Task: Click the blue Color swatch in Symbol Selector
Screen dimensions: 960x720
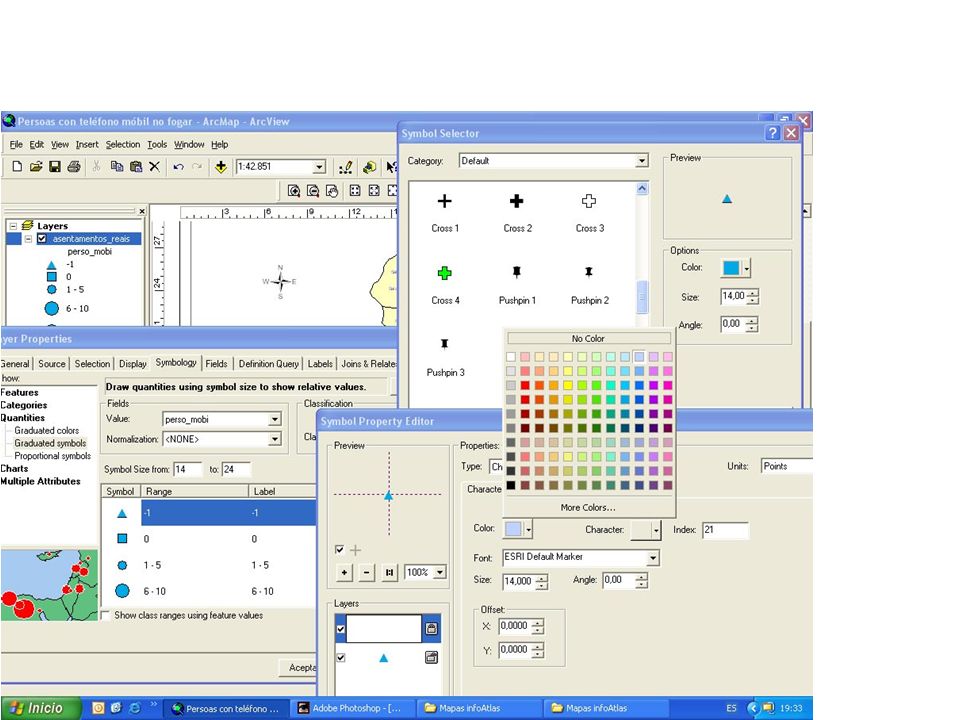Action: [731, 268]
